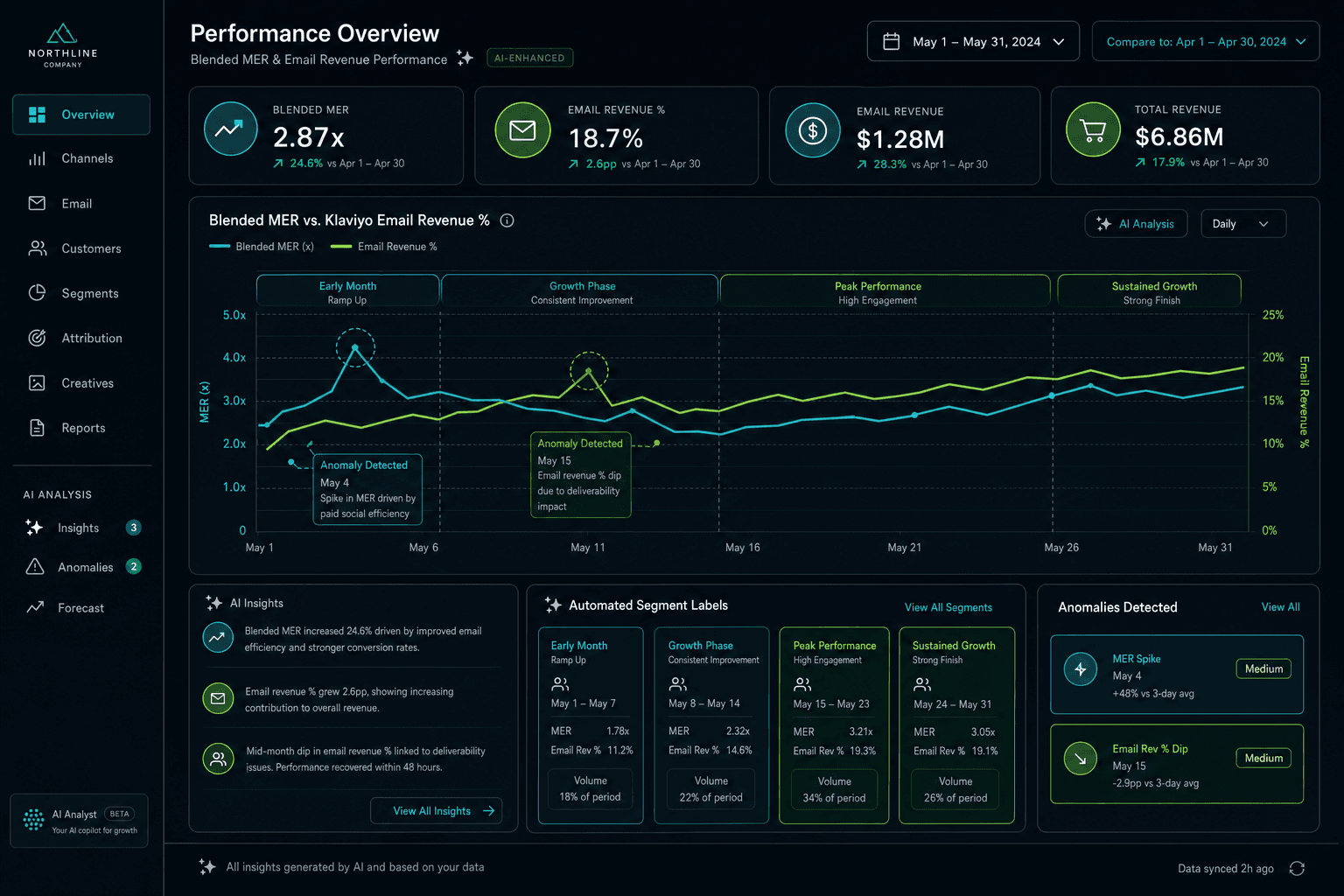Open the Growth Phase segment card
This screenshot has height=896, width=1344.
[x=711, y=725]
